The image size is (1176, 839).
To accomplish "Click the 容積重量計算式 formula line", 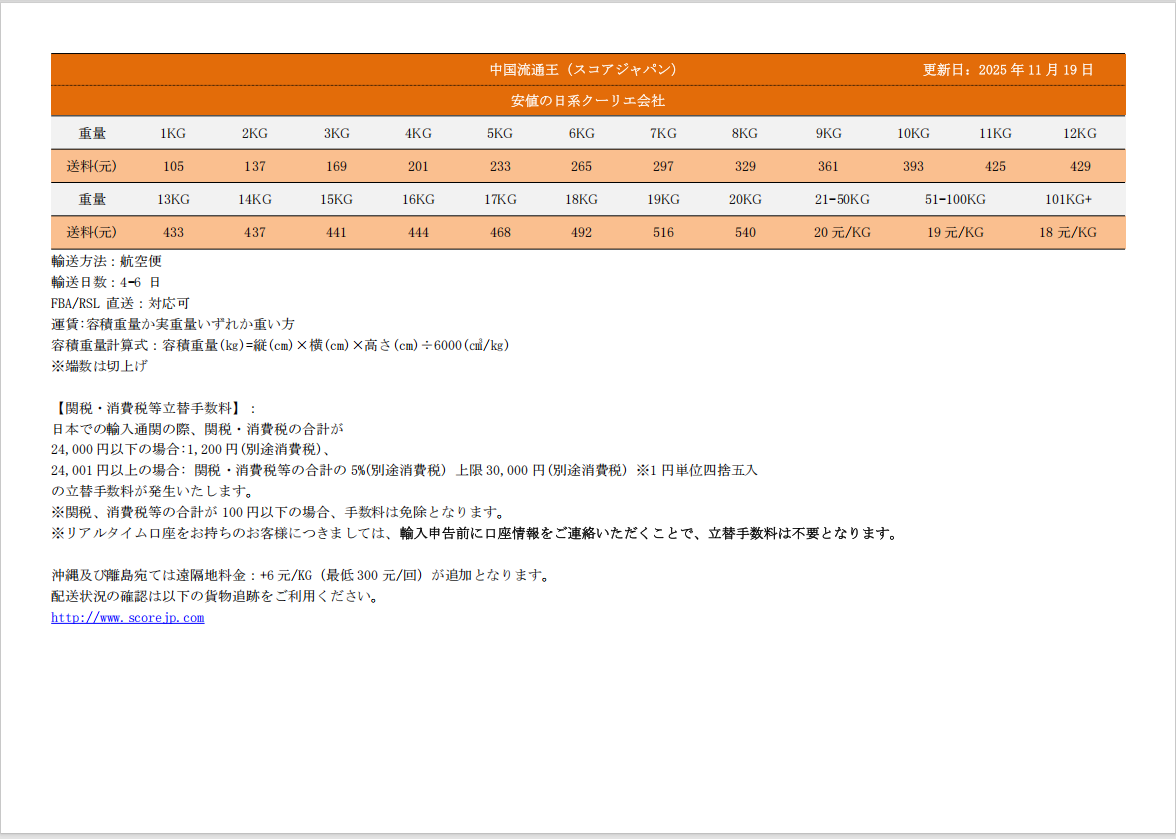I will tap(280, 345).
